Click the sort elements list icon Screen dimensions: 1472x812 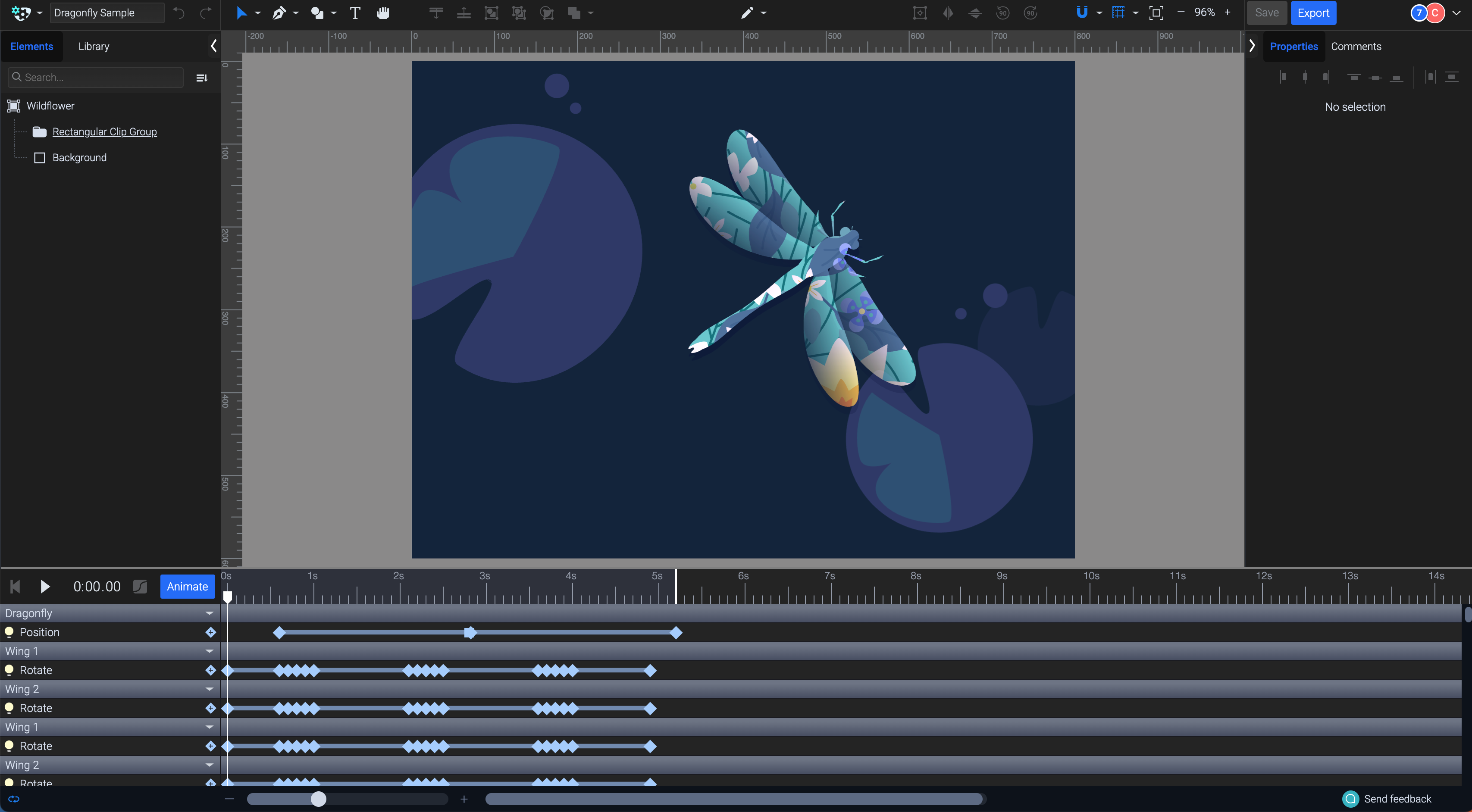point(202,78)
